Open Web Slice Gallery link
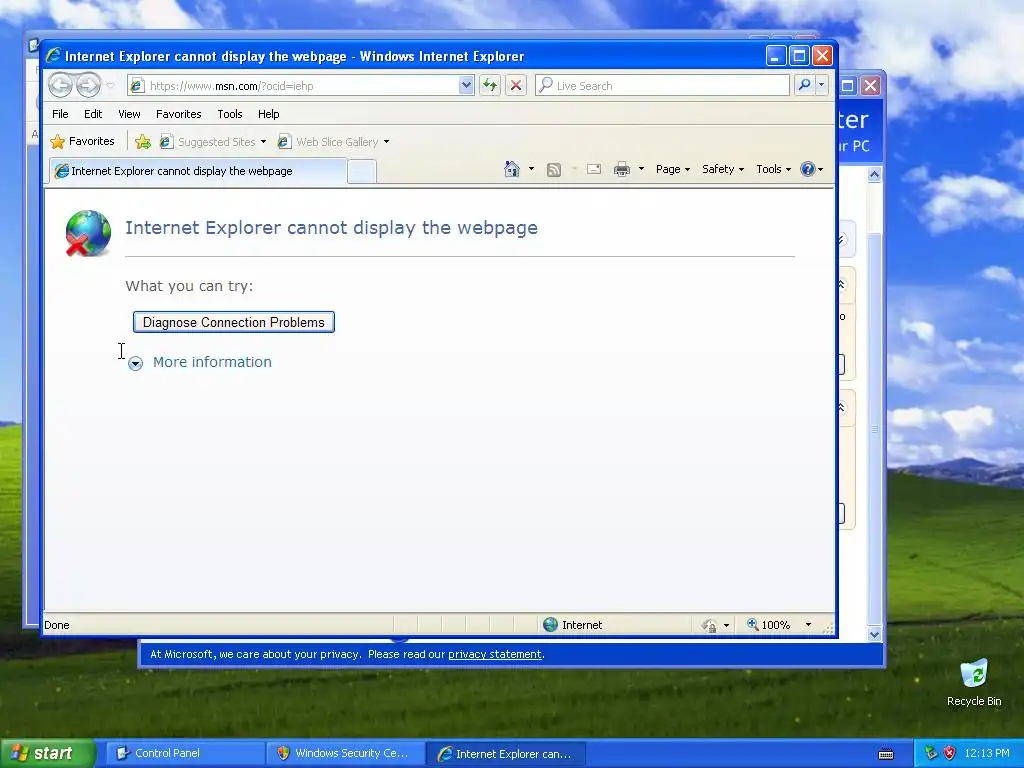Viewport: 1024px width, 768px height. (x=328, y=142)
